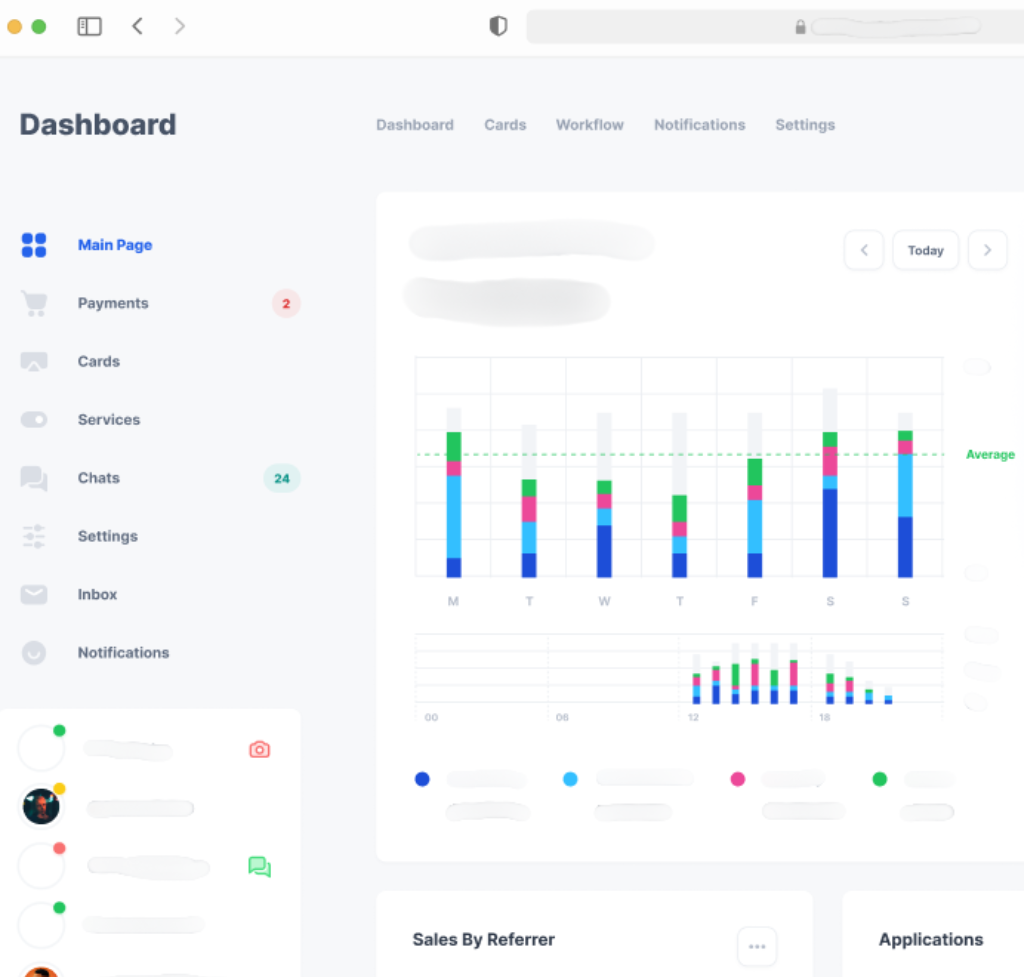Open Inbox using the envelope icon
The width and height of the screenshot is (1024, 977).
point(33,594)
